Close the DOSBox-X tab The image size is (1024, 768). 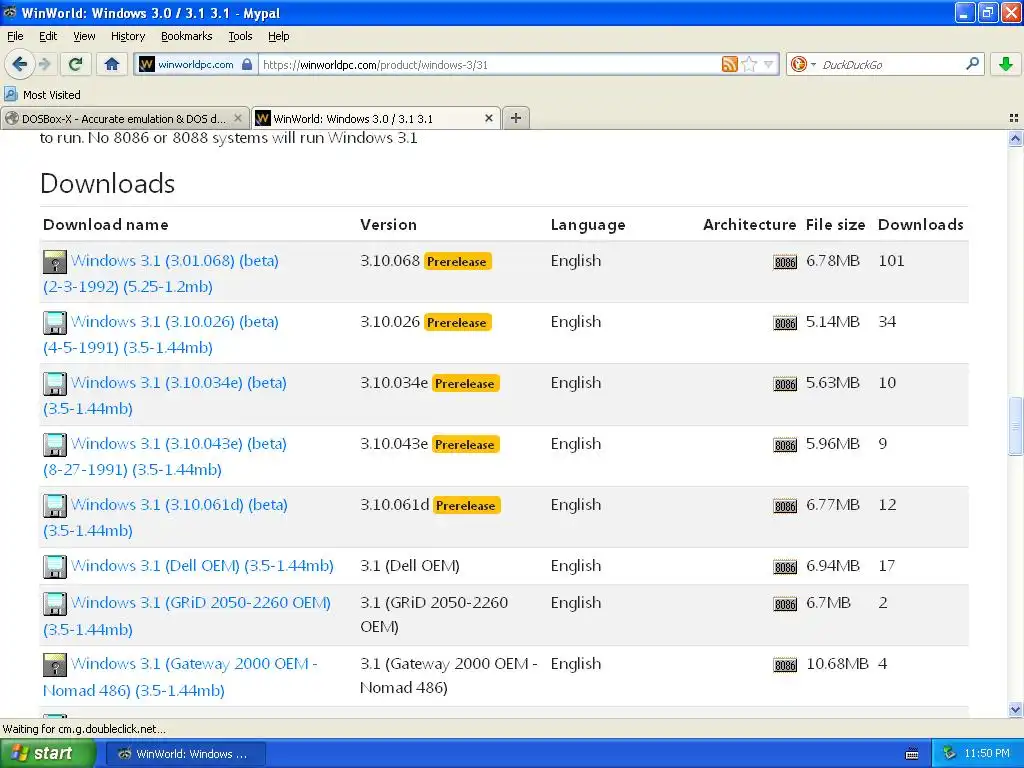[x=238, y=118]
